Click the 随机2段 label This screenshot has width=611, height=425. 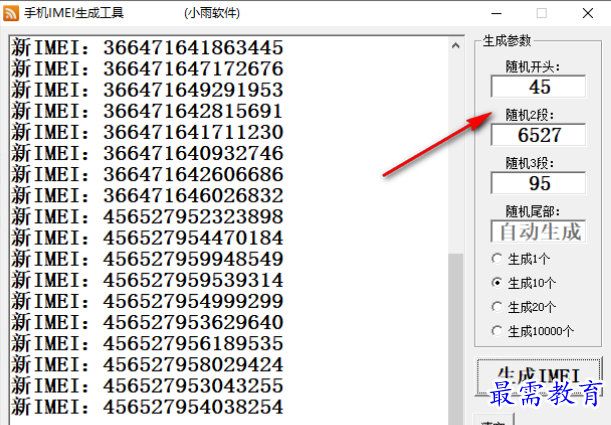tap(530, 115)
